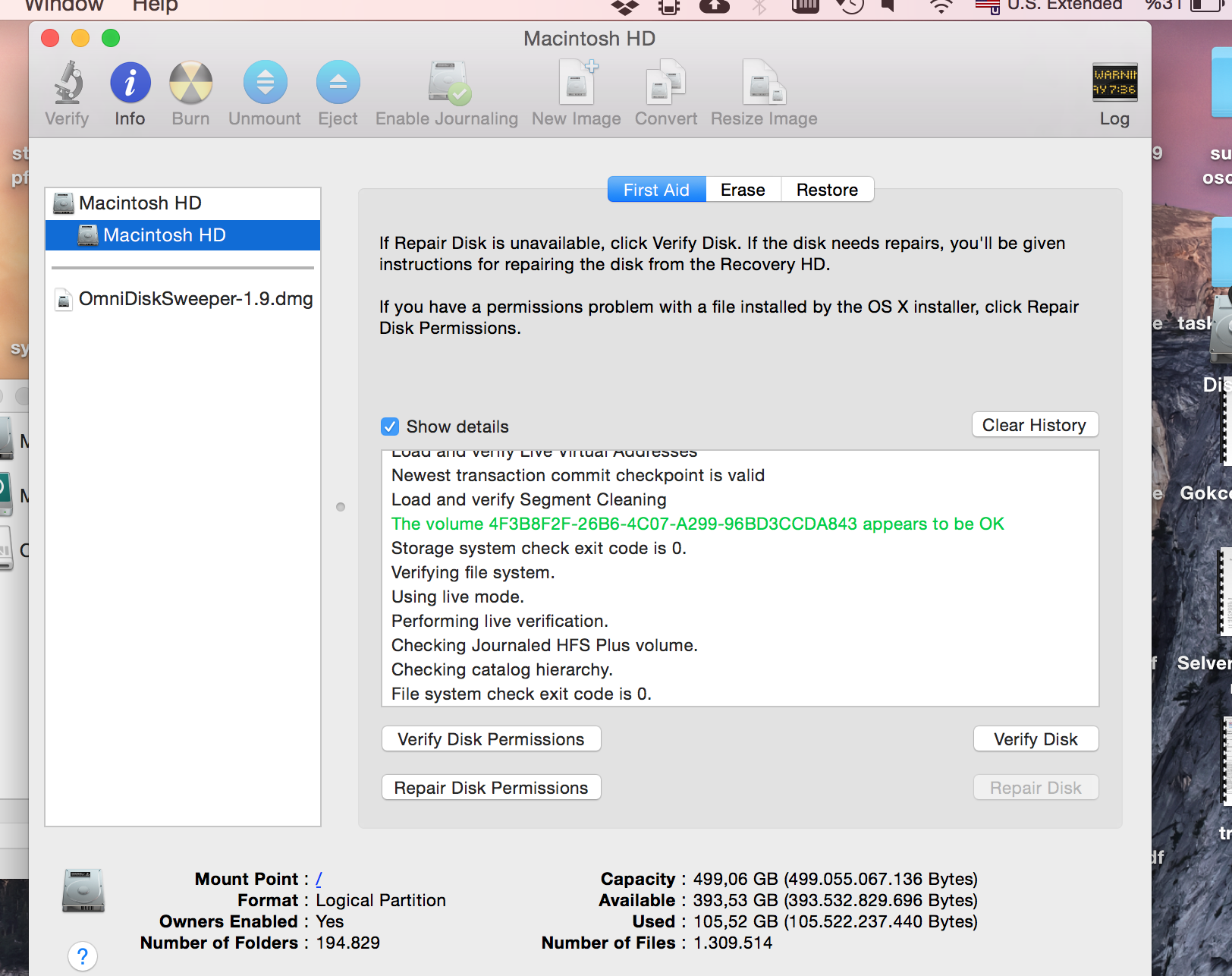Click the Used value 105,52 GB

tap(835, 921)
